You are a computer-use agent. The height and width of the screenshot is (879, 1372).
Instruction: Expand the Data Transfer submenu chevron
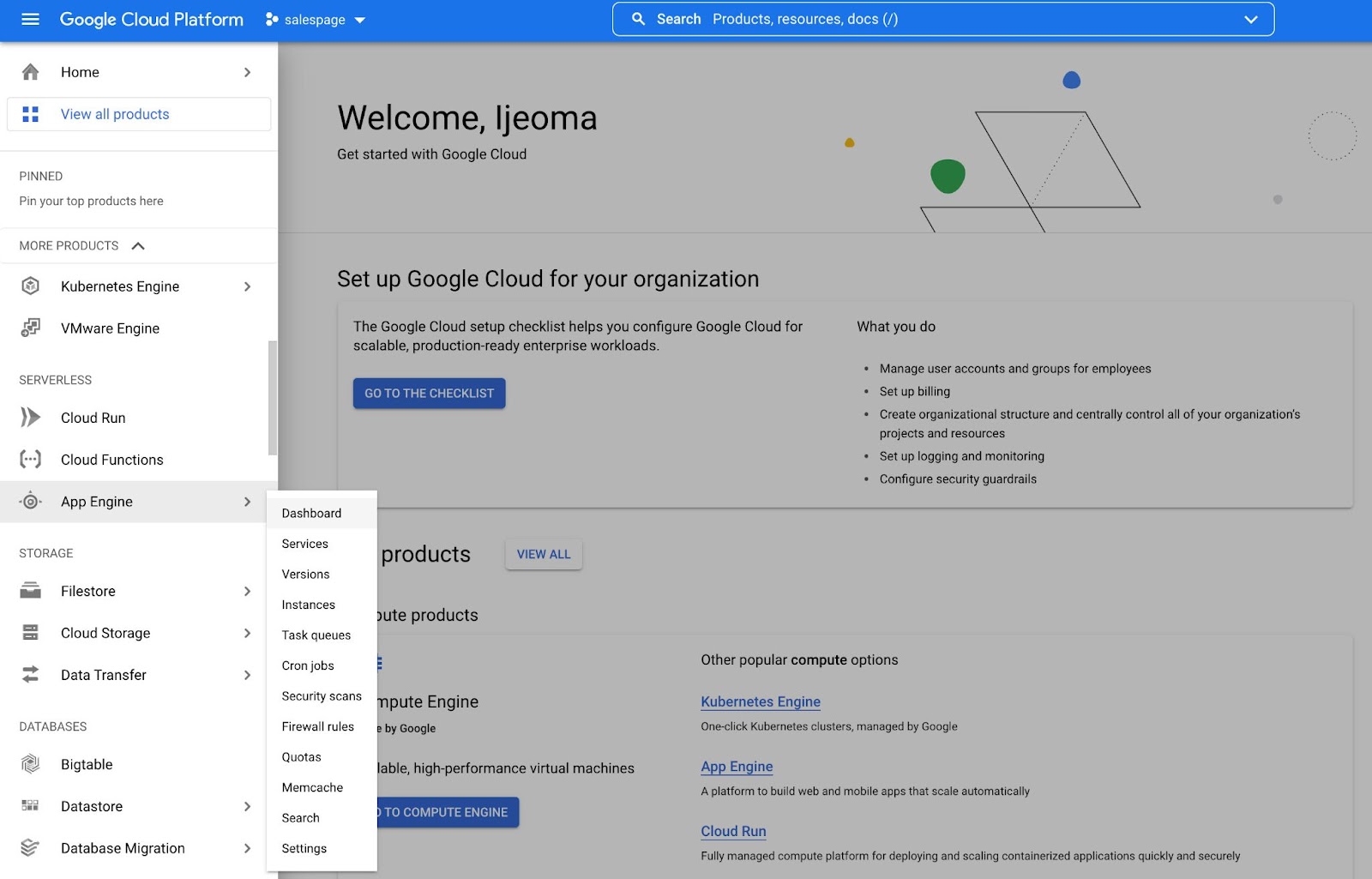pyautogui.click(x=247, y=675)
